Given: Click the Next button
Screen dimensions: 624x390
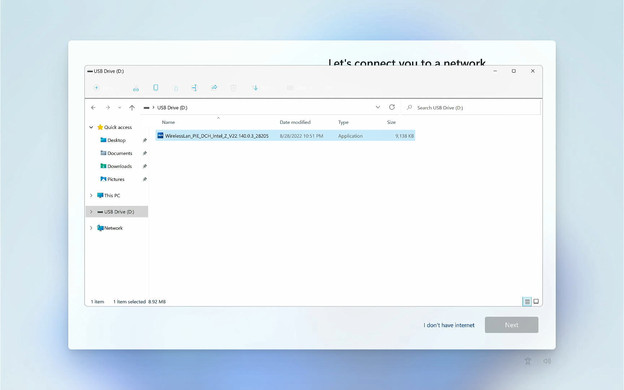Looking at the screenshot, I should (511, 325).
